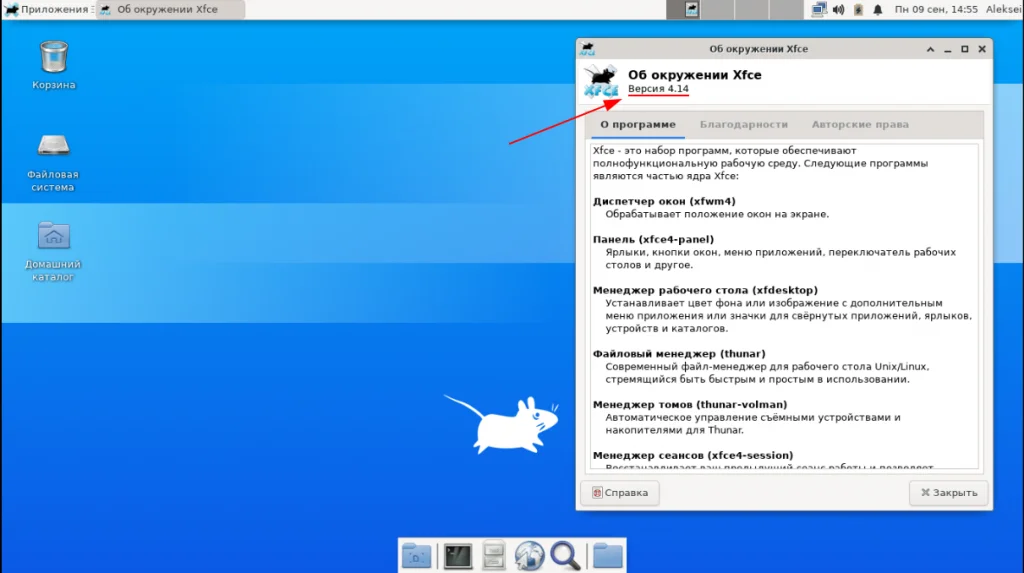Switch to the fourth workspace in the pager
Screen dimensions: 1024x573
[x=786, y=9]
